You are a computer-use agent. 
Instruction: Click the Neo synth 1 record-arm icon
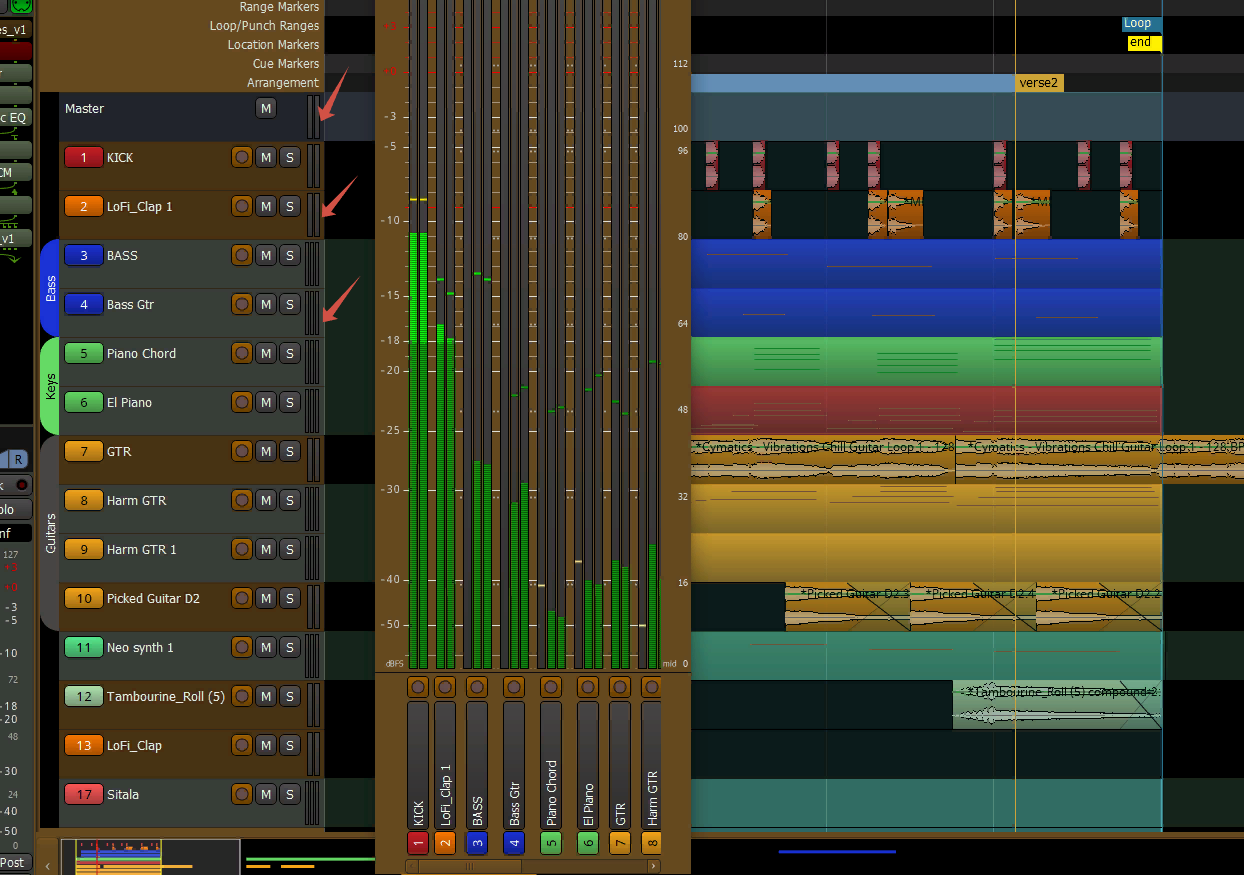(x=242, y=647)
